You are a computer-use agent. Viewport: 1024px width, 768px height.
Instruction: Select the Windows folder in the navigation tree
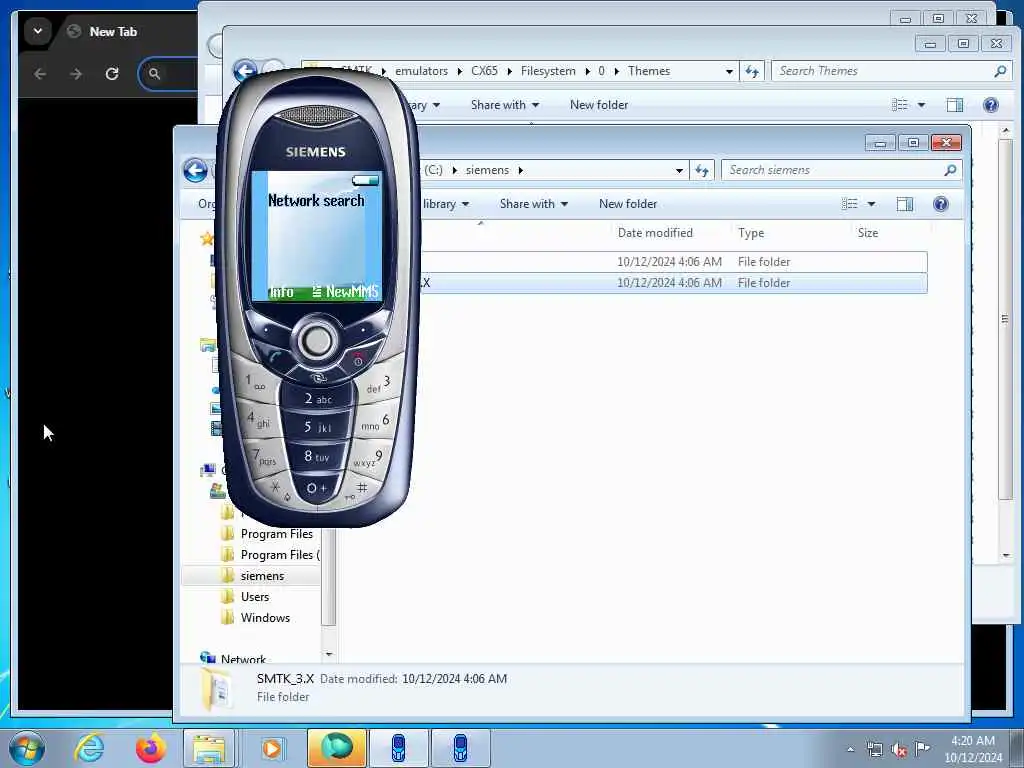tap(264, 618)
